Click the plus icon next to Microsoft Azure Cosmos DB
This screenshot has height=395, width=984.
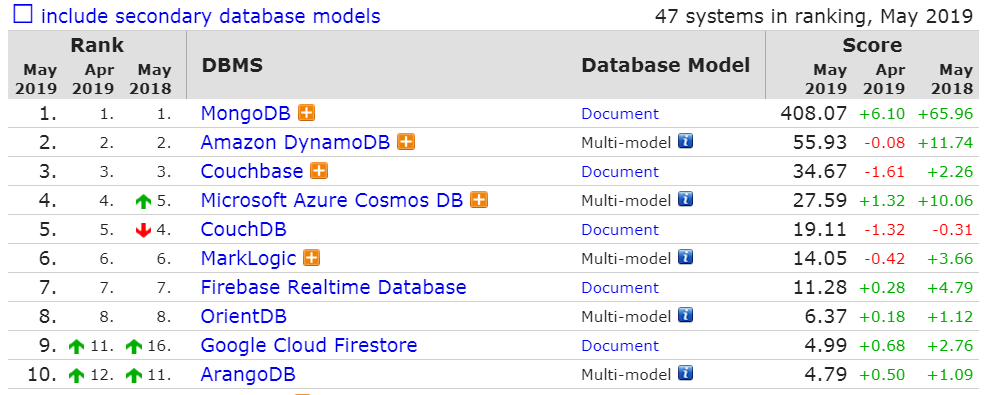pos(479,200)
